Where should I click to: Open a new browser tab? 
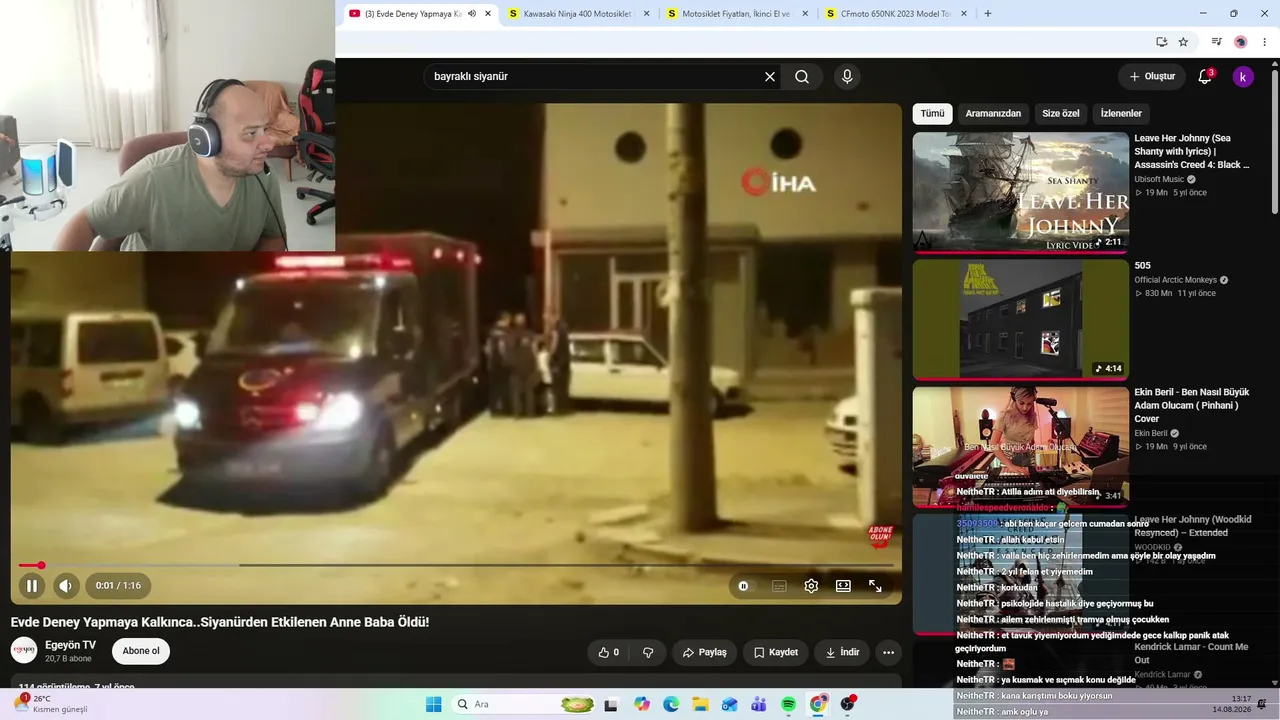coord(988,14)
